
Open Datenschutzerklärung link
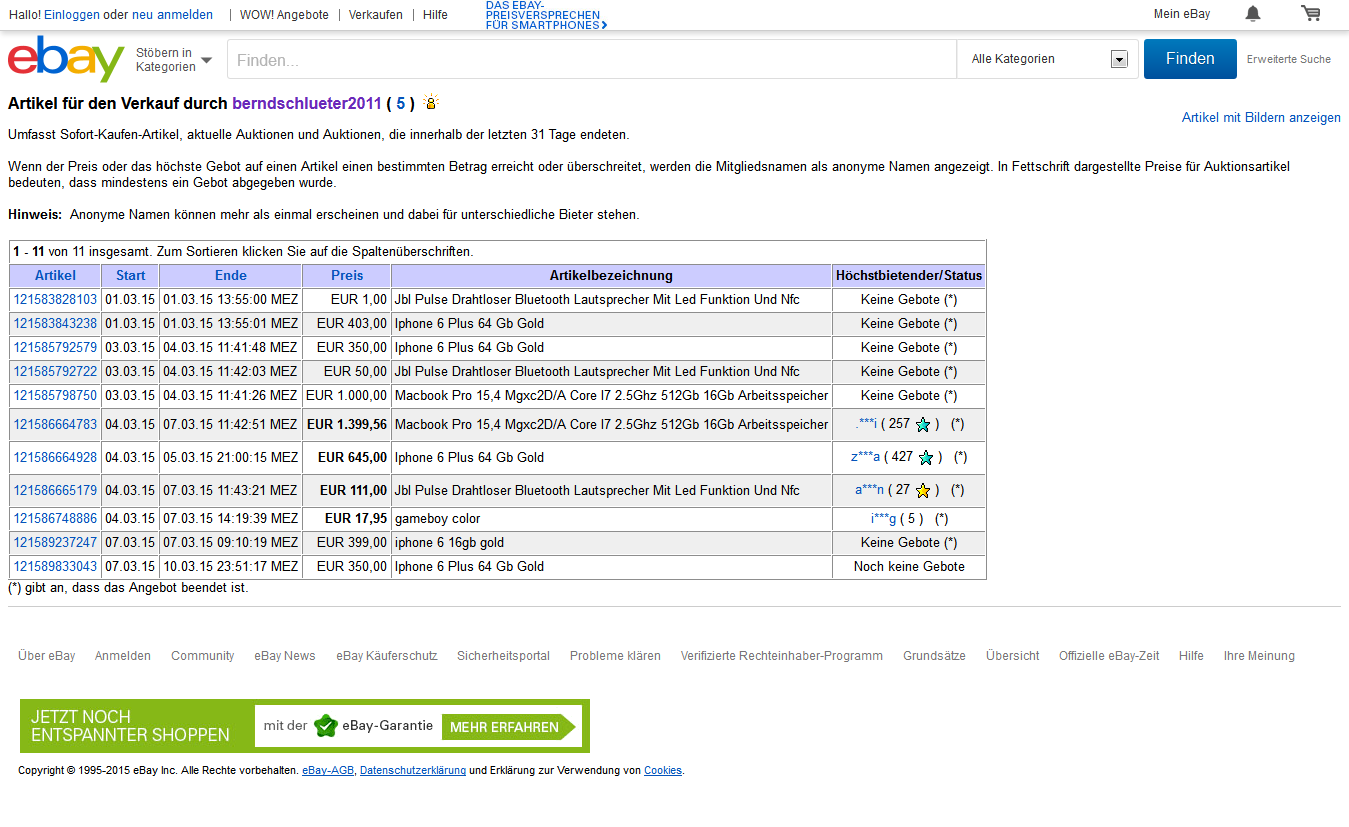412,770
